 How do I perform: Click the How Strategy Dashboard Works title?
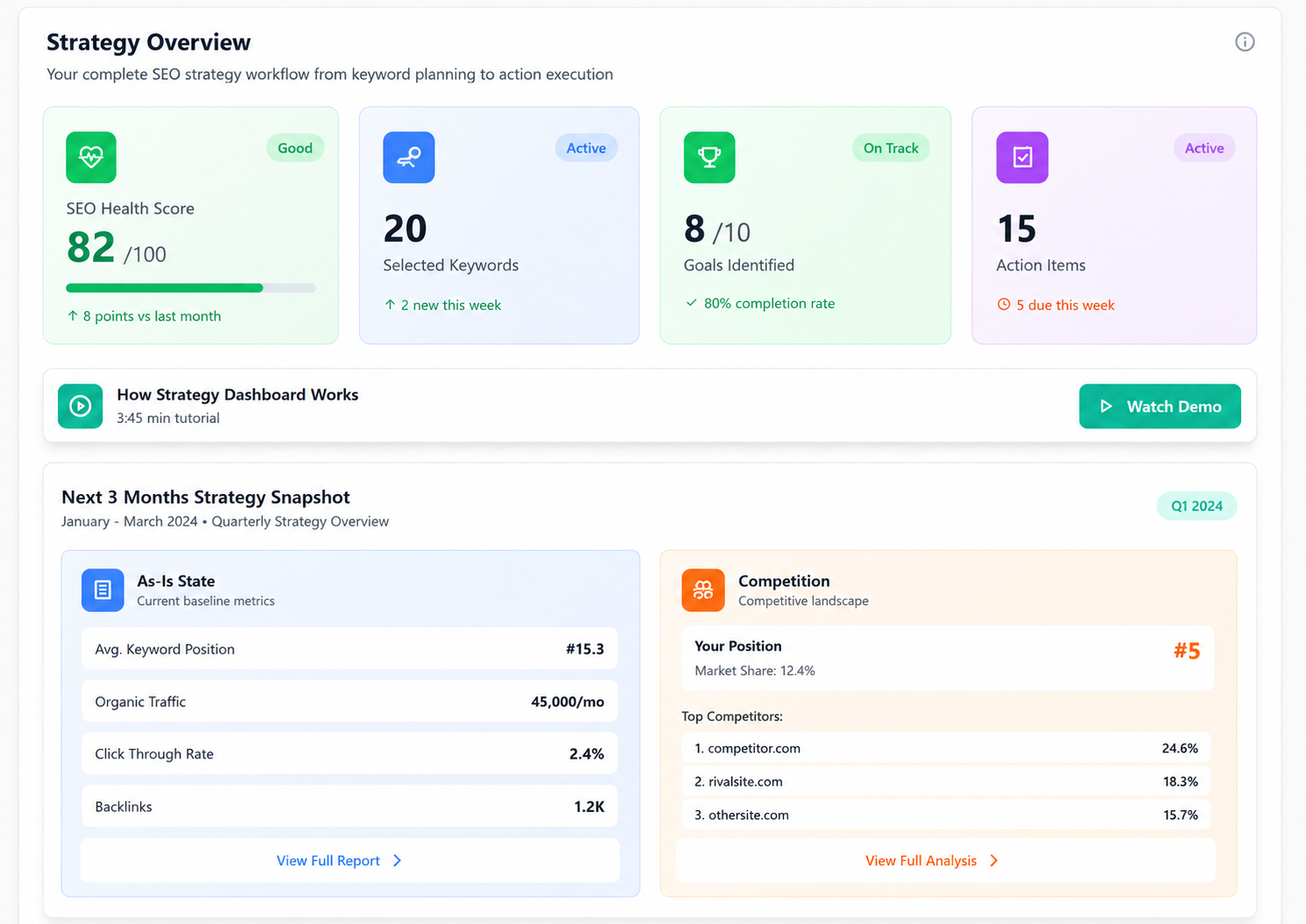pos(237,395)
